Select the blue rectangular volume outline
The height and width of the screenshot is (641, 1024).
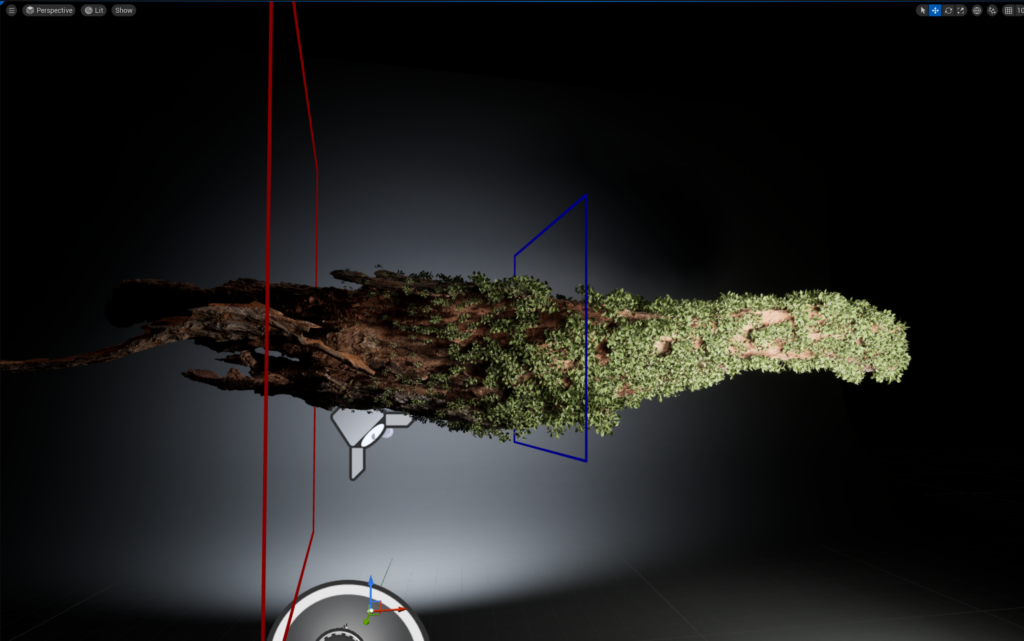coord(586,330)
